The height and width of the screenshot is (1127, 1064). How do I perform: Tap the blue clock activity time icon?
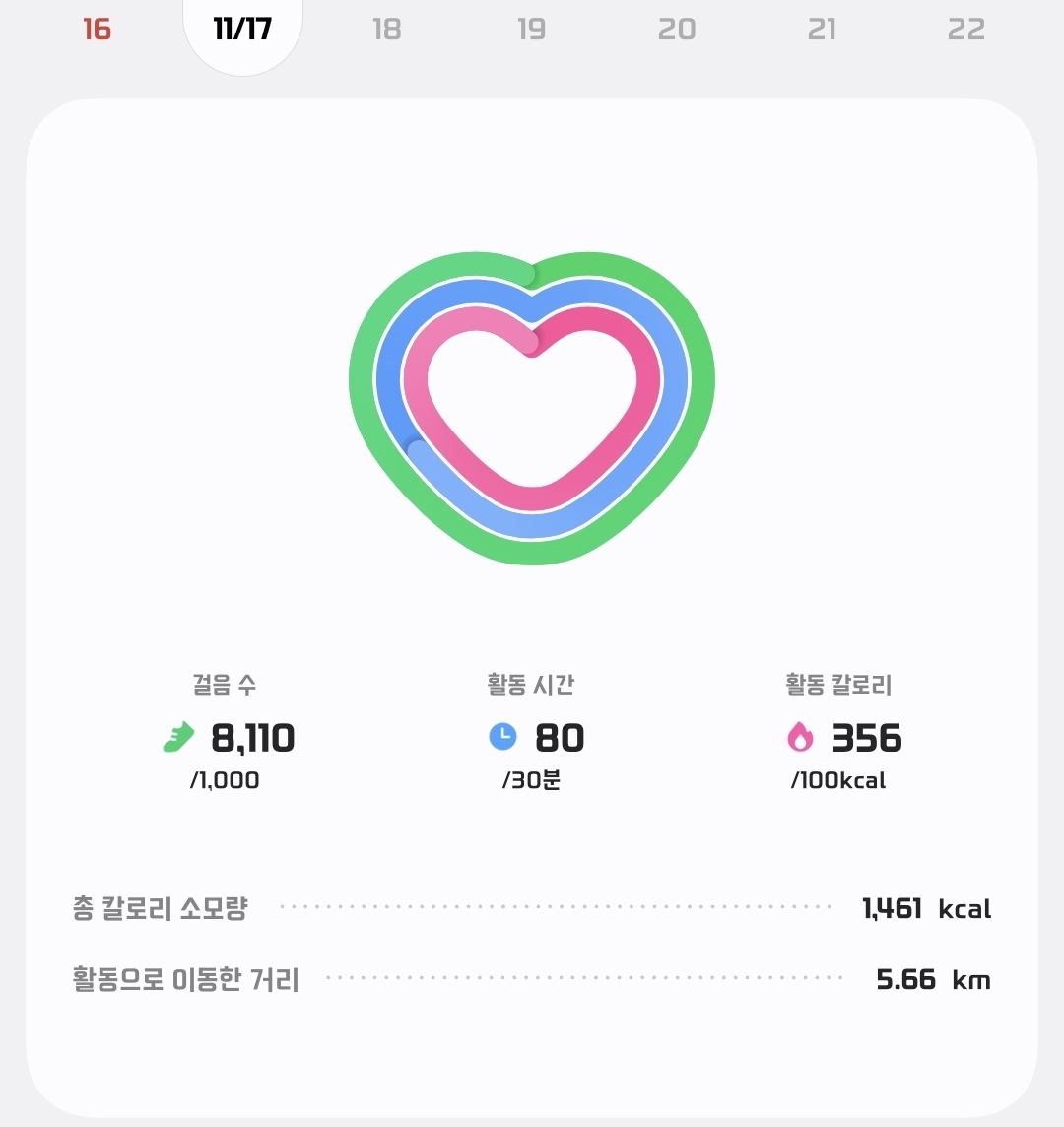tap(502, 737)
